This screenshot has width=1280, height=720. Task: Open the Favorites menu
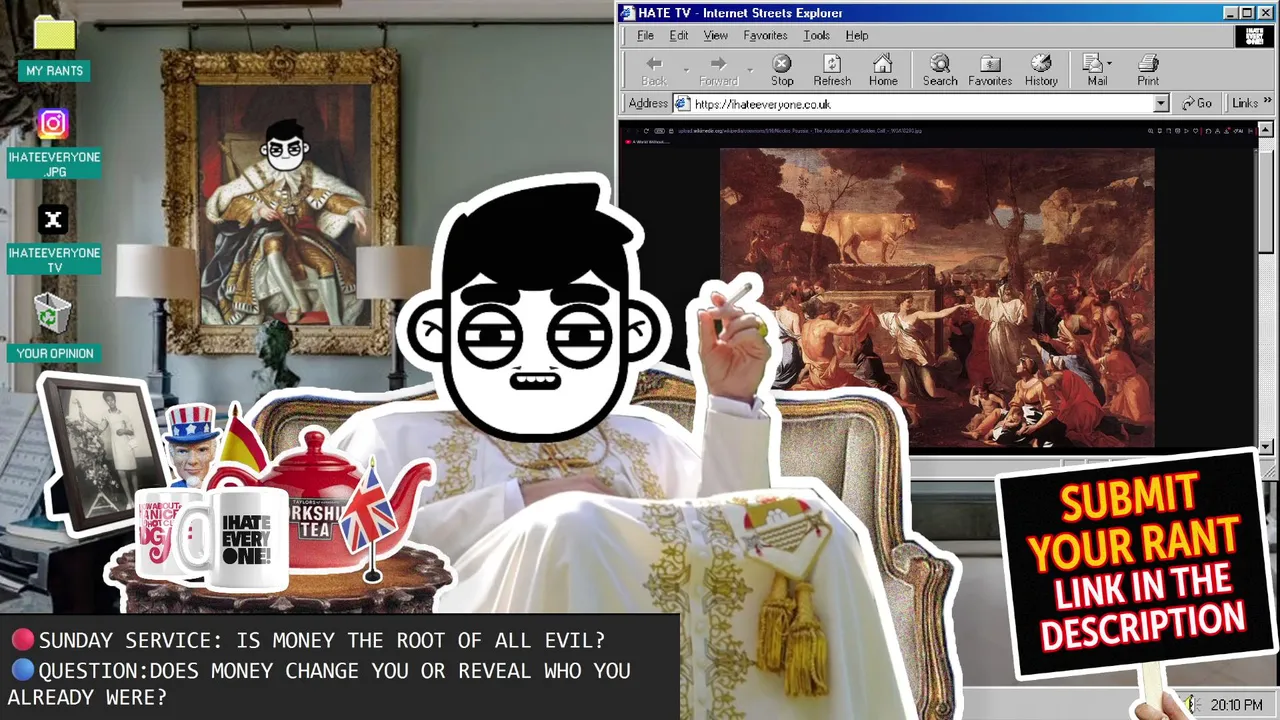point(765,35)
